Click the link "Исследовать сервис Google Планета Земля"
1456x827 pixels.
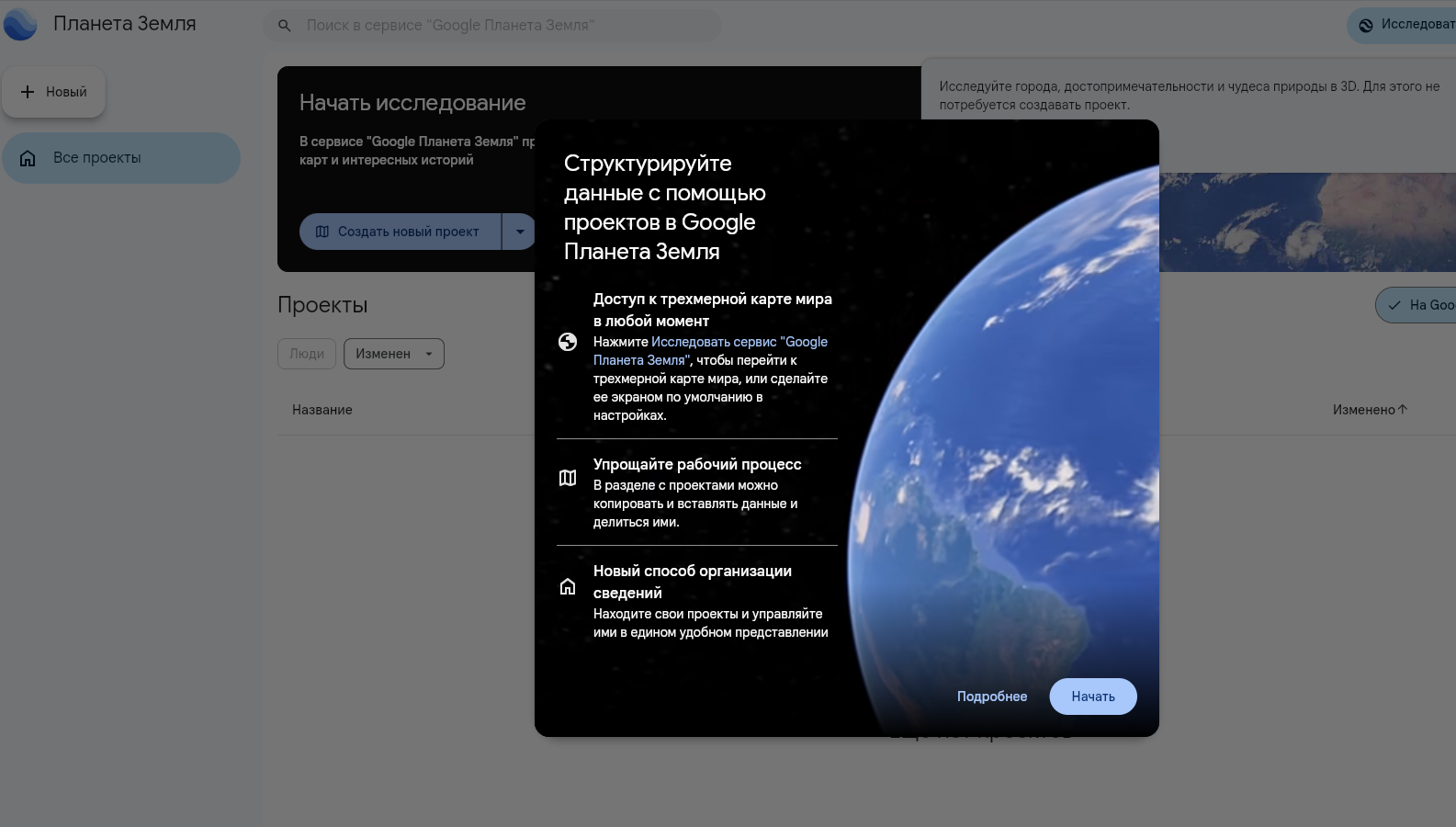point(710,351)
